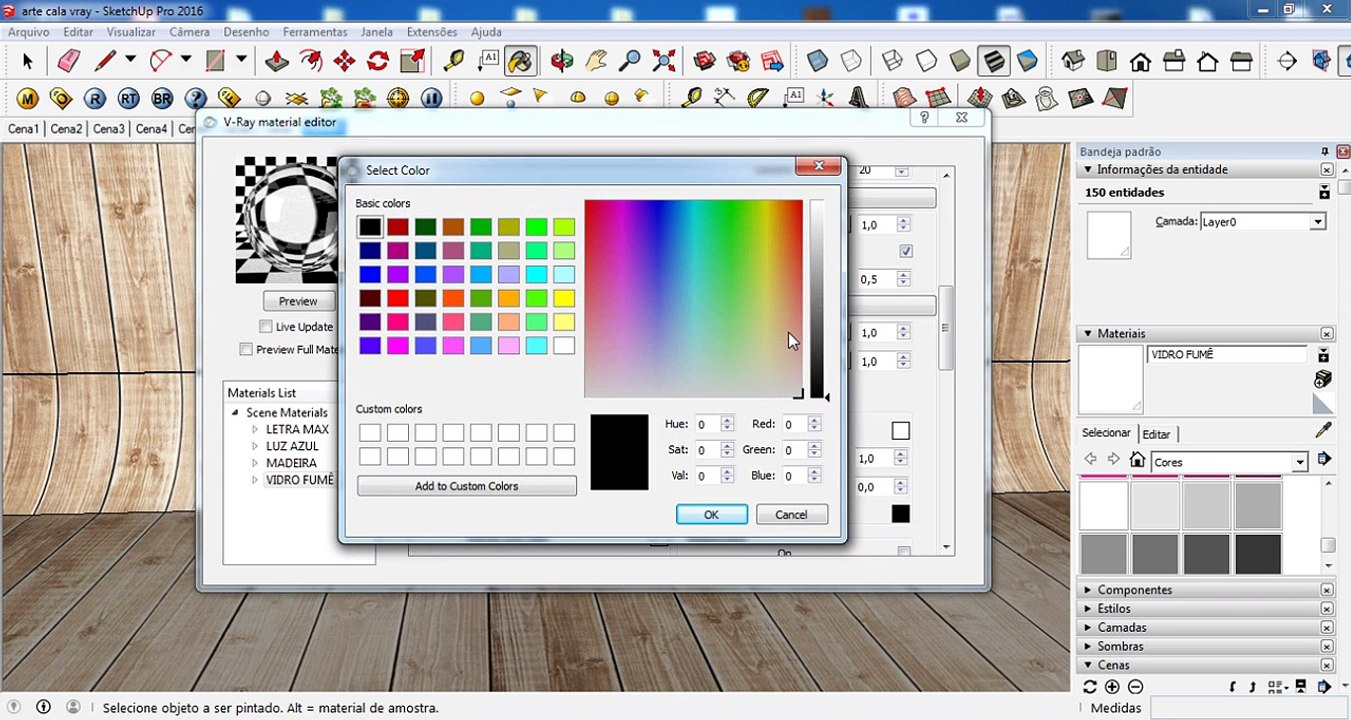Toggle the Live Update checkbox
Screen dimensions: 1351x720
tap(265, 327)
